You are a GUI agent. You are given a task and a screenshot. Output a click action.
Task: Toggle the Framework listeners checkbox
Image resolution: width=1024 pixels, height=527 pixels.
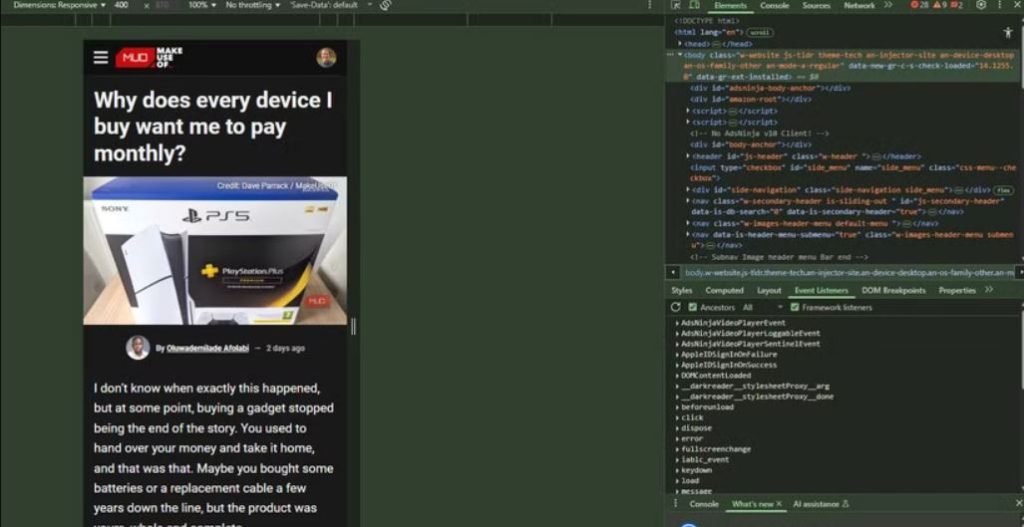(x=795, y=307)
